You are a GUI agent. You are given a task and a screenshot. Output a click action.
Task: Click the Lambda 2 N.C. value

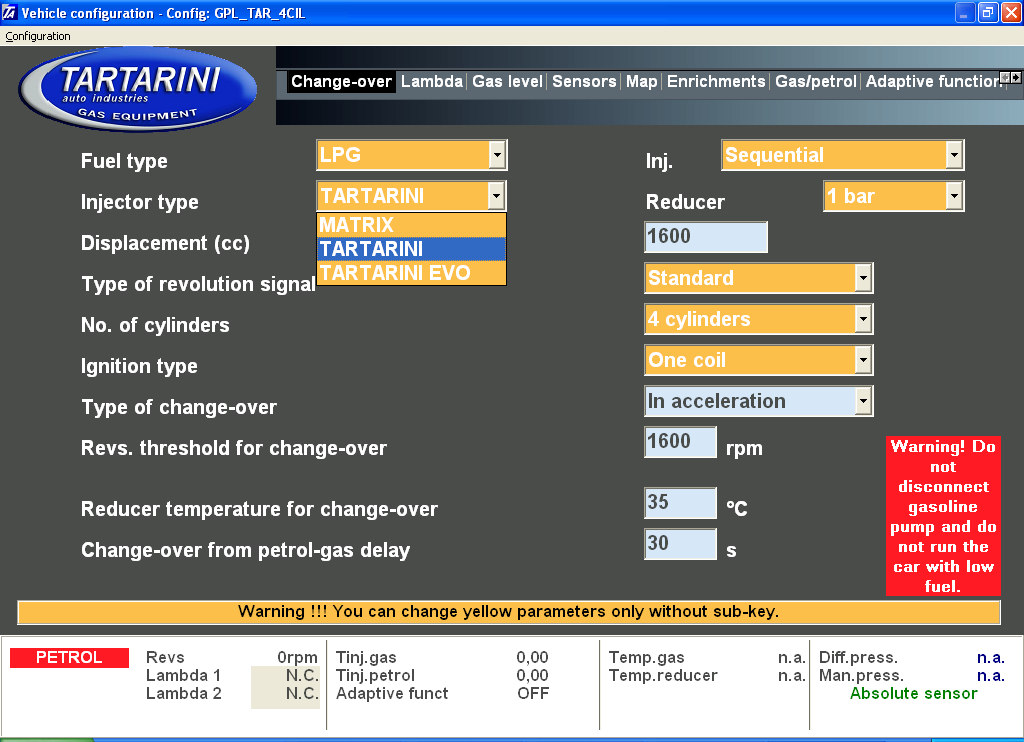pos(302,694)
